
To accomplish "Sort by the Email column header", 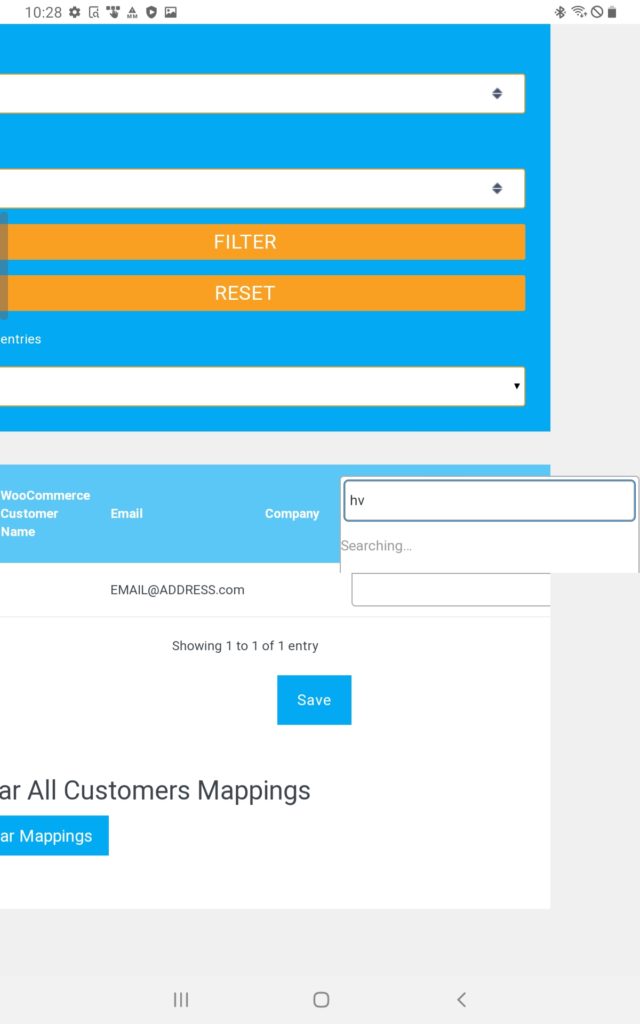I will [x=127, y=514].
